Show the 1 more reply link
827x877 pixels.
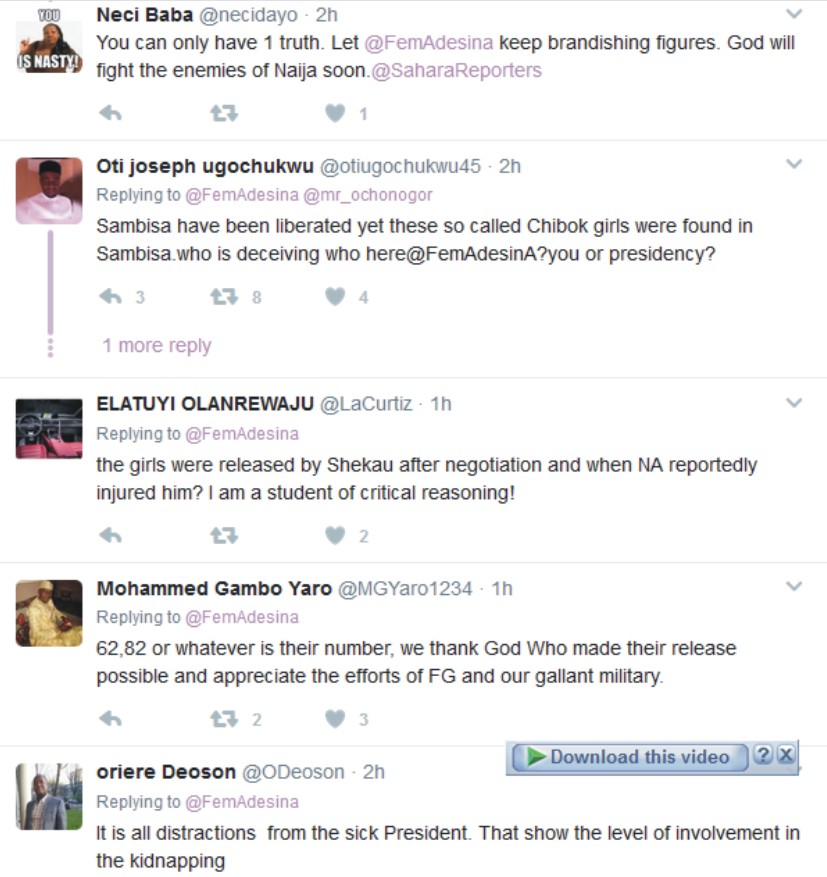coord(157,346)
